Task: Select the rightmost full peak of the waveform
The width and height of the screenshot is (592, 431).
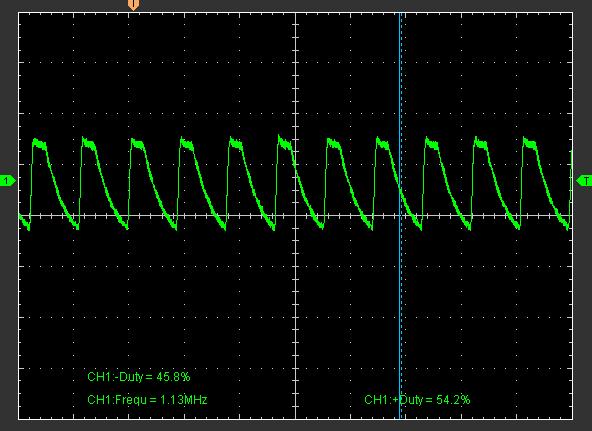Action: (x=529, y=143)
